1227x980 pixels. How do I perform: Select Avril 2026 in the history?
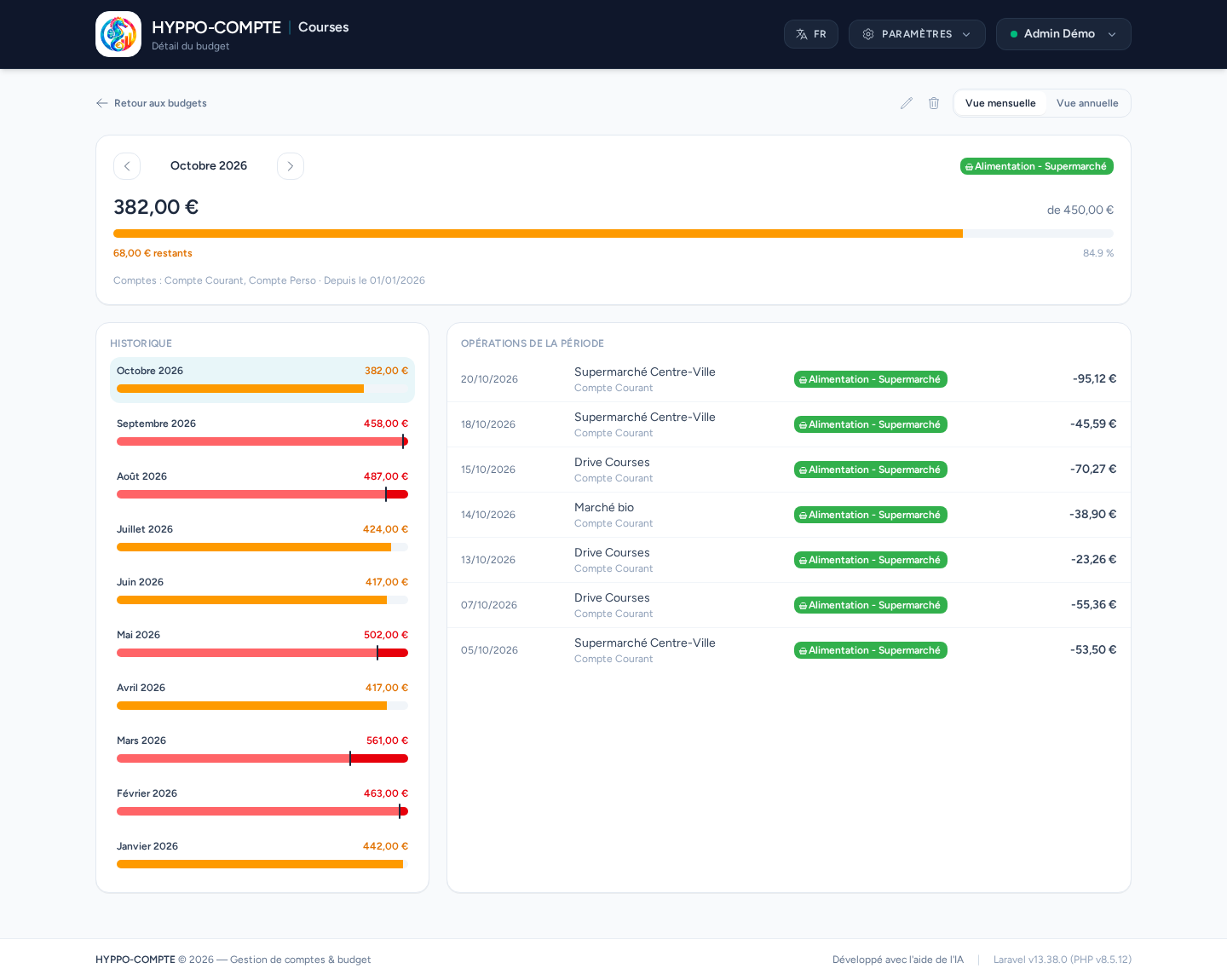click(262, 697)
